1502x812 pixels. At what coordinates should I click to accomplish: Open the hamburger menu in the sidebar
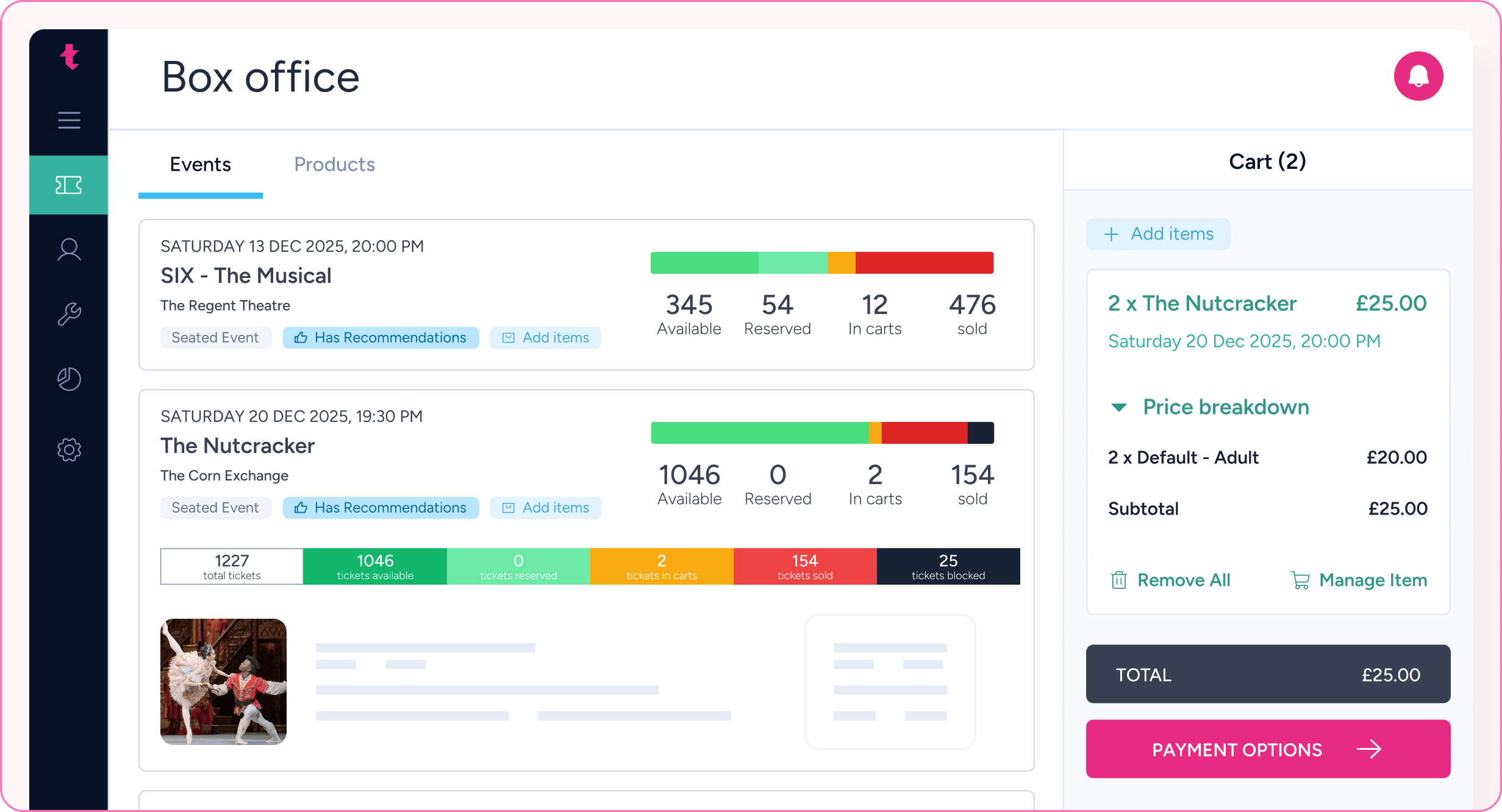tap(68, 120)
